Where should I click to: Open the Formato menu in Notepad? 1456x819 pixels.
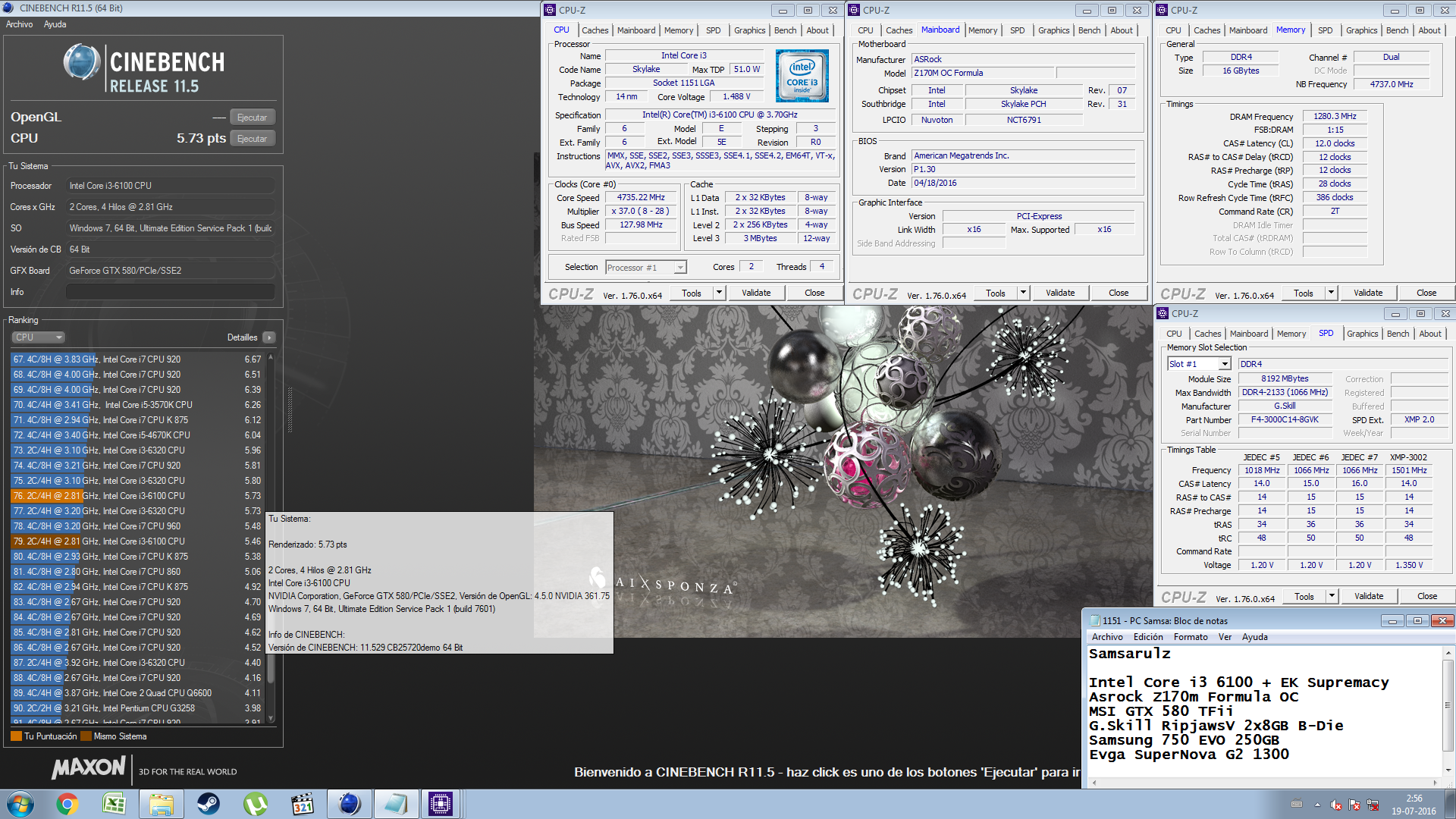pyautogui.click(x=1191, y=637)
